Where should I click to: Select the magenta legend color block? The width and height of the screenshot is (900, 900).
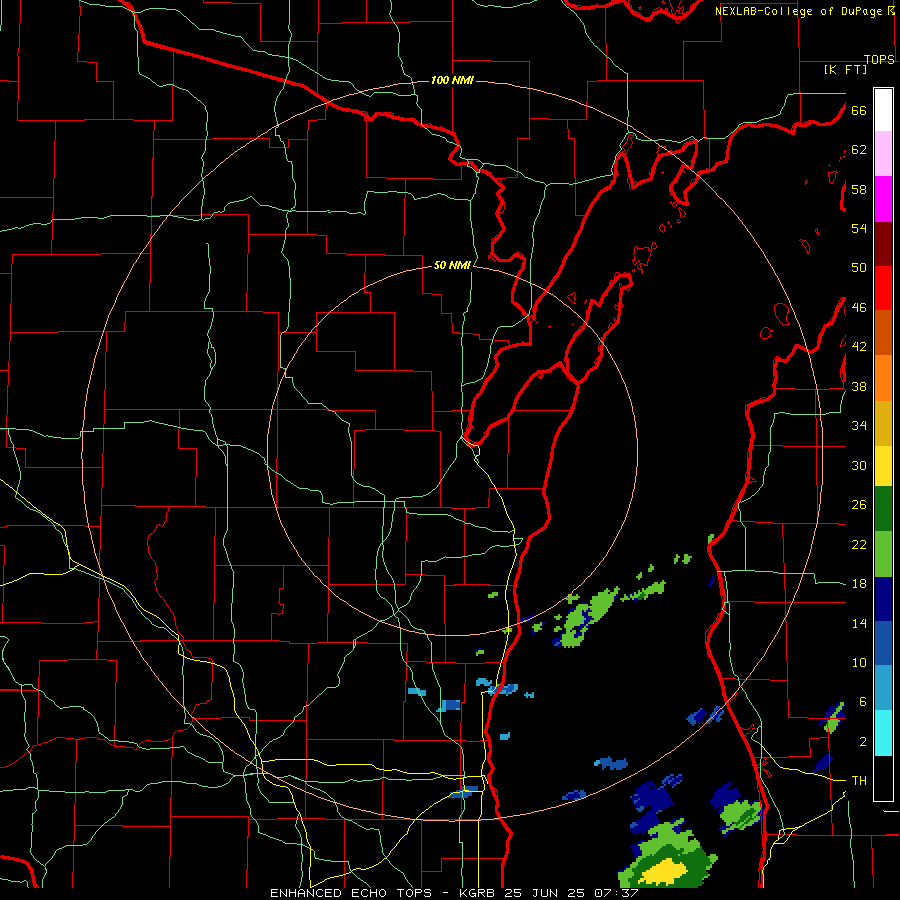[x=883, y=199]
